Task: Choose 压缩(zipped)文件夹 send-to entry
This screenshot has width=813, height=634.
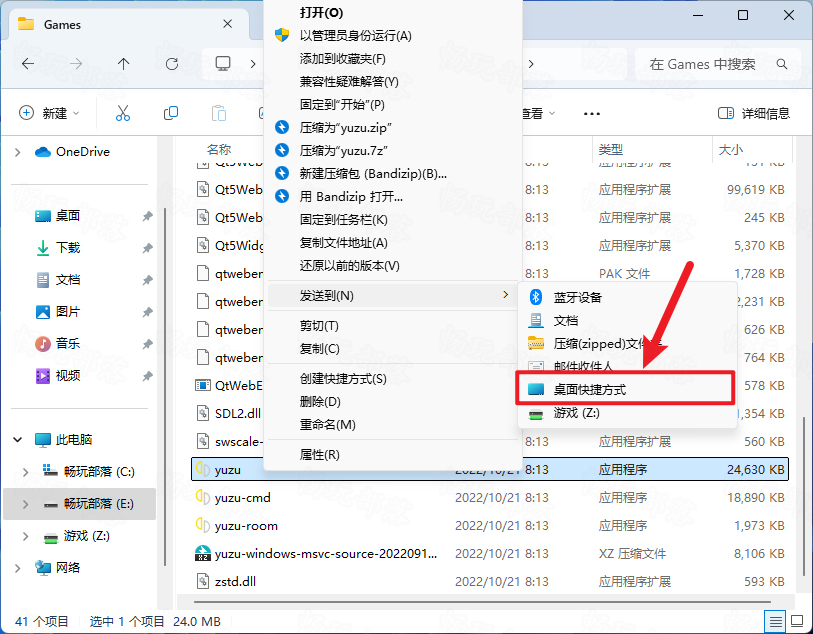Action: coord(627,343)
